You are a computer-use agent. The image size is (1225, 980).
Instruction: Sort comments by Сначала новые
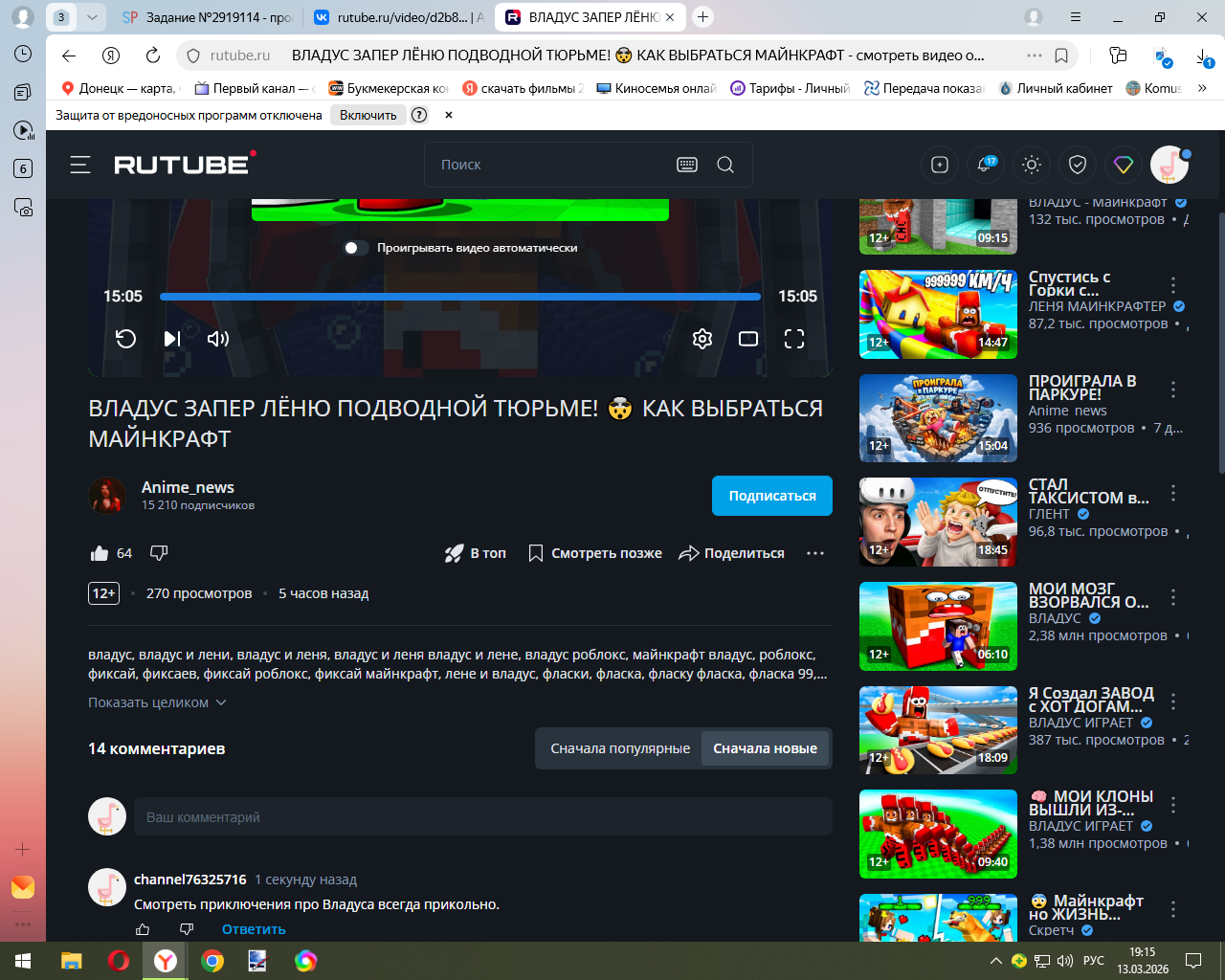(x=766, y=748)
